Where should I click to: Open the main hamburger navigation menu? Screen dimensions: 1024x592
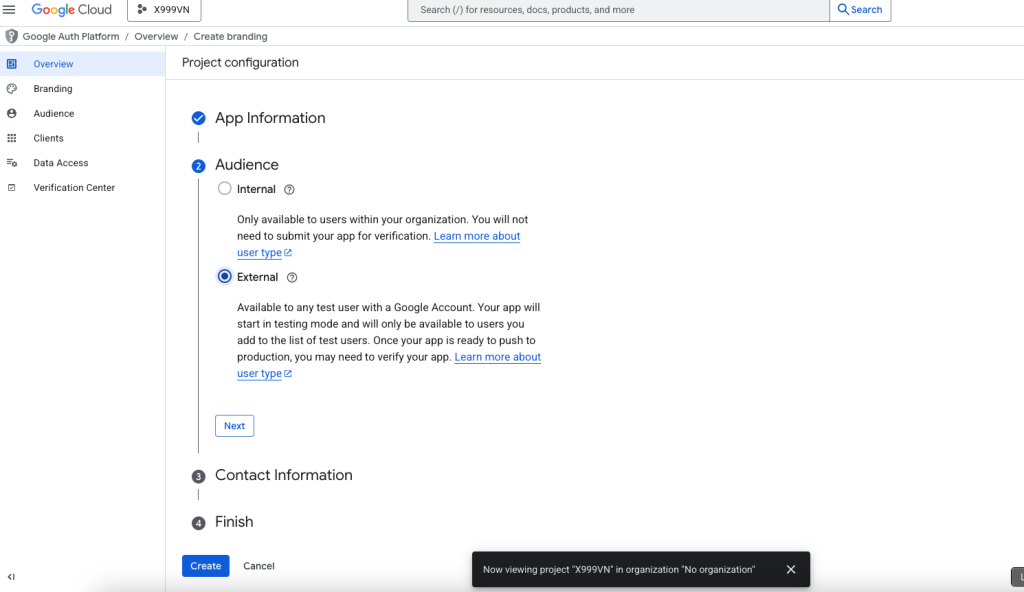pyautogui.click(x=9, y=9)
